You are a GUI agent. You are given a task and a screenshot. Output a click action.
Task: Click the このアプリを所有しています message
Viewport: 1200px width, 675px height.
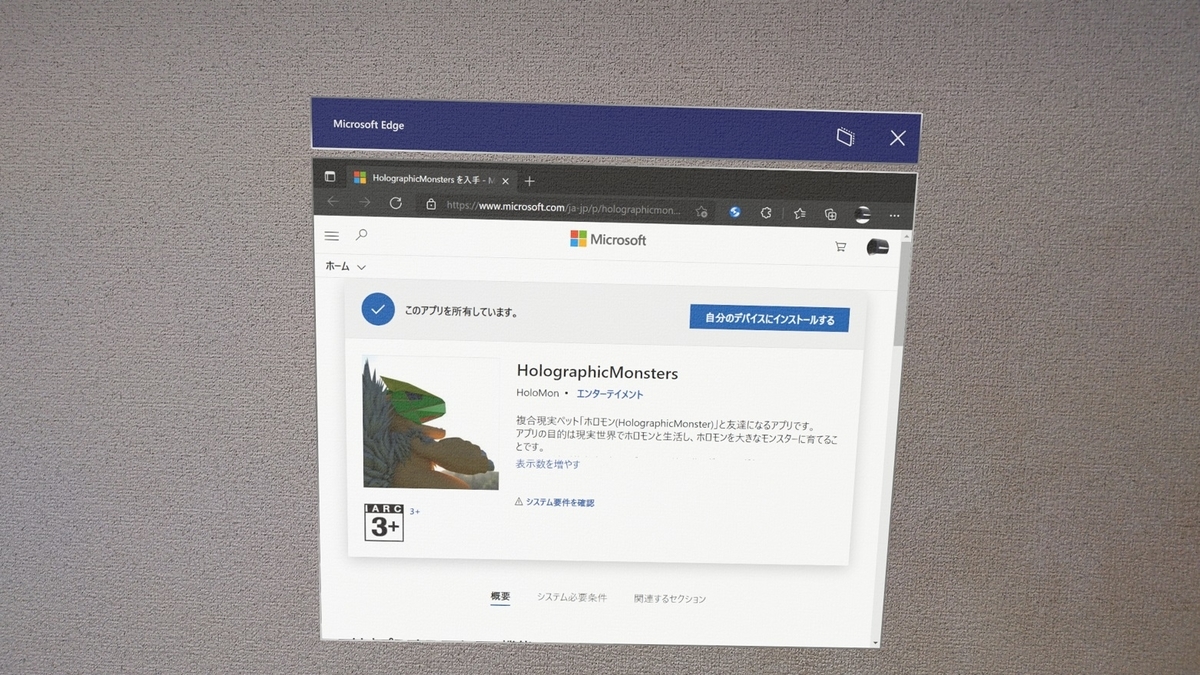[x=461, y=312]
